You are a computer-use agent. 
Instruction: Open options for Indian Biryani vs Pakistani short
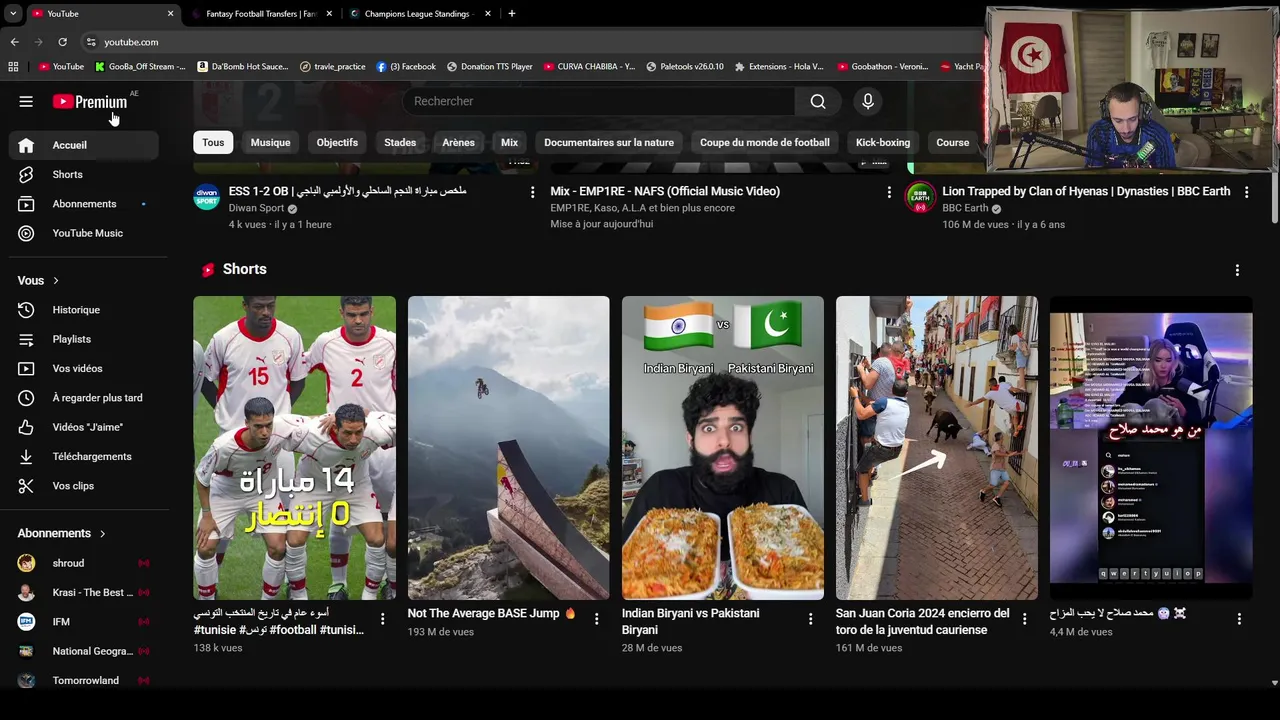(810, 619)
